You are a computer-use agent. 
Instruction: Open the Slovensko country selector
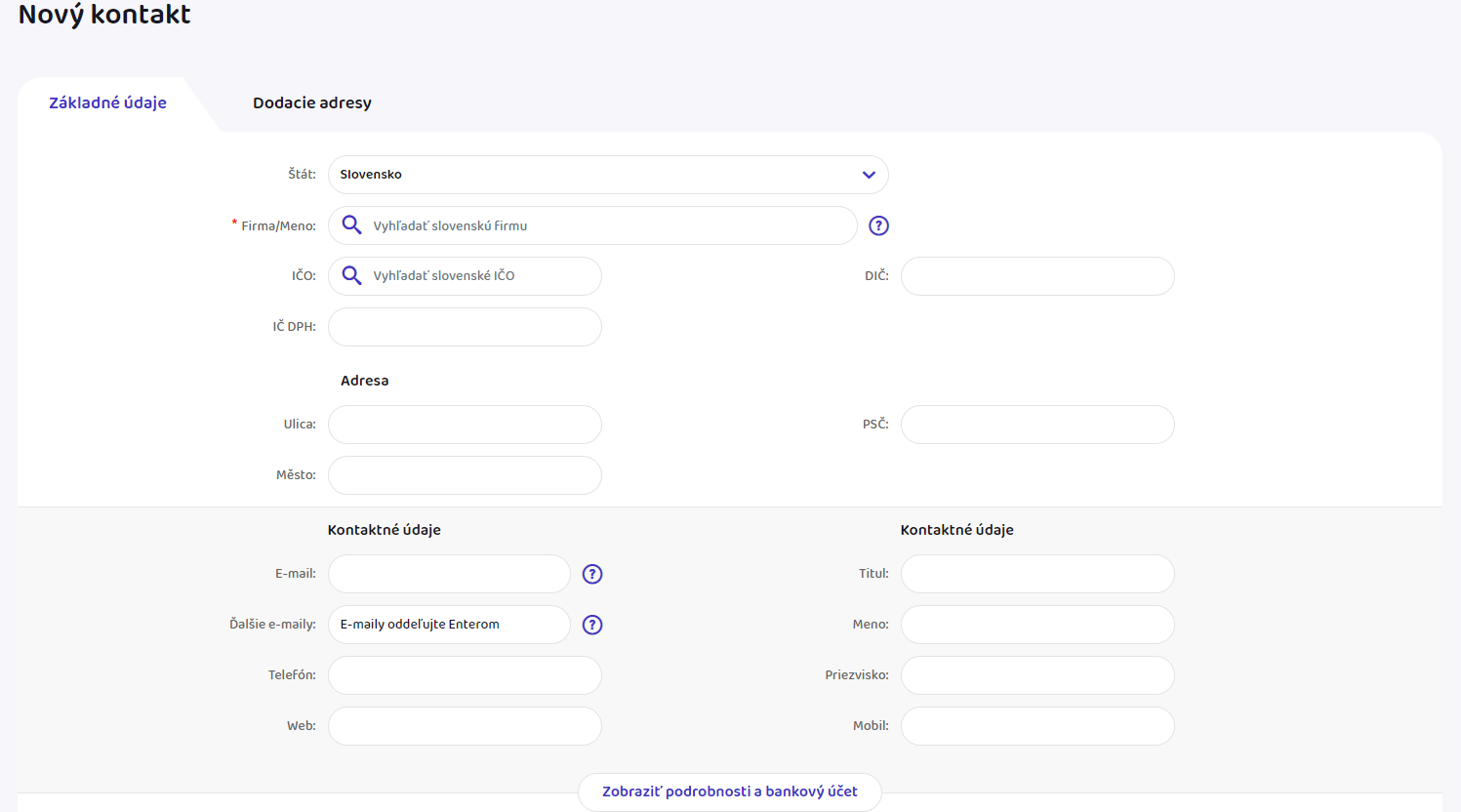click(x=595, y=175)
